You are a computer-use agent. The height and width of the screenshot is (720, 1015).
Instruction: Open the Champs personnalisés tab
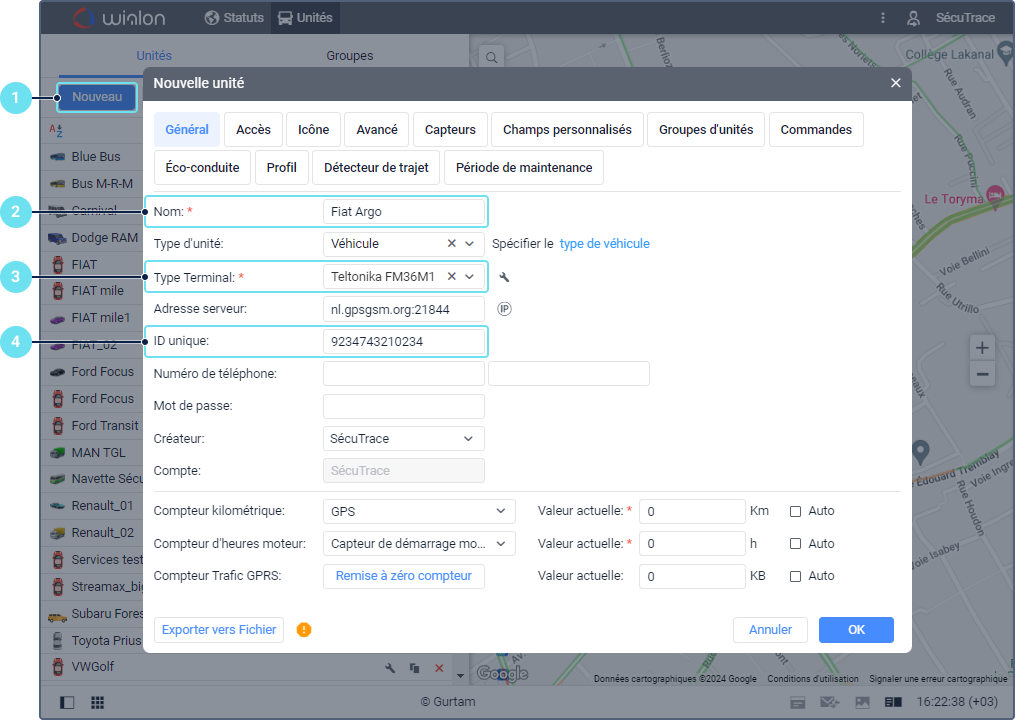[x=567, y=129]
